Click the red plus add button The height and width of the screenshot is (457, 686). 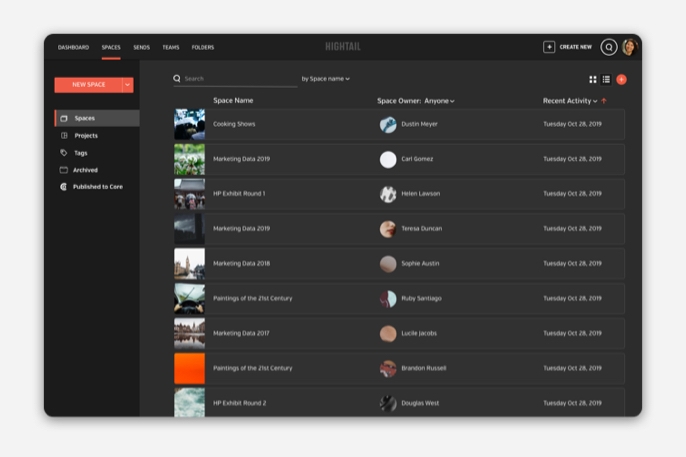click(621, 79)
